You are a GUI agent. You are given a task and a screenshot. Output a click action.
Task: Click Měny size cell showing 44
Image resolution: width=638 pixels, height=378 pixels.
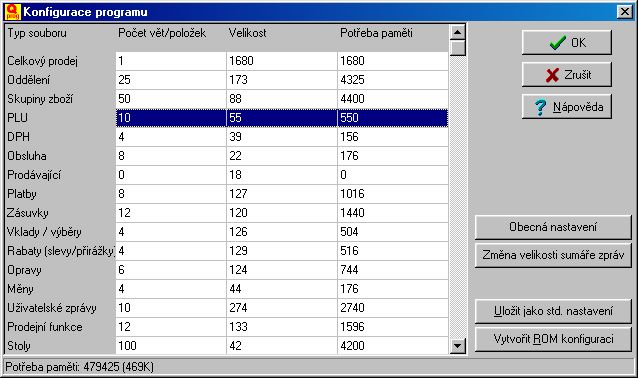pos(282,289)
